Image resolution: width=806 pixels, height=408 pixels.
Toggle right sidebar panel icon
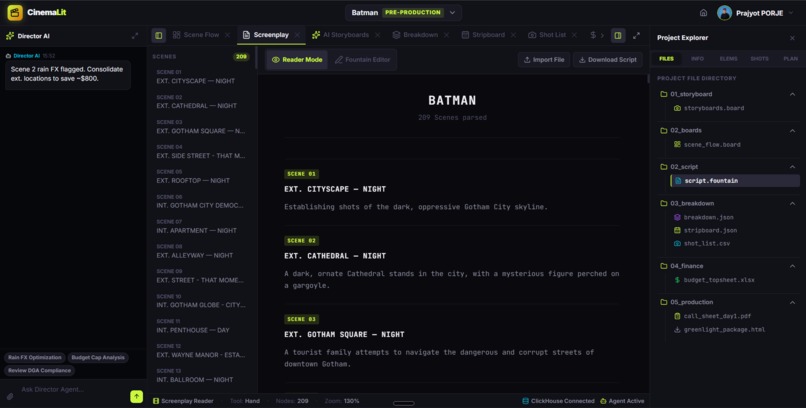click(x=618, y=35)
